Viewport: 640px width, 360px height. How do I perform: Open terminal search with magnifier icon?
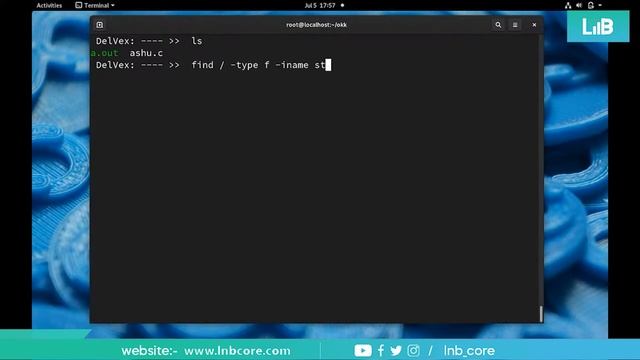(498, 25)
